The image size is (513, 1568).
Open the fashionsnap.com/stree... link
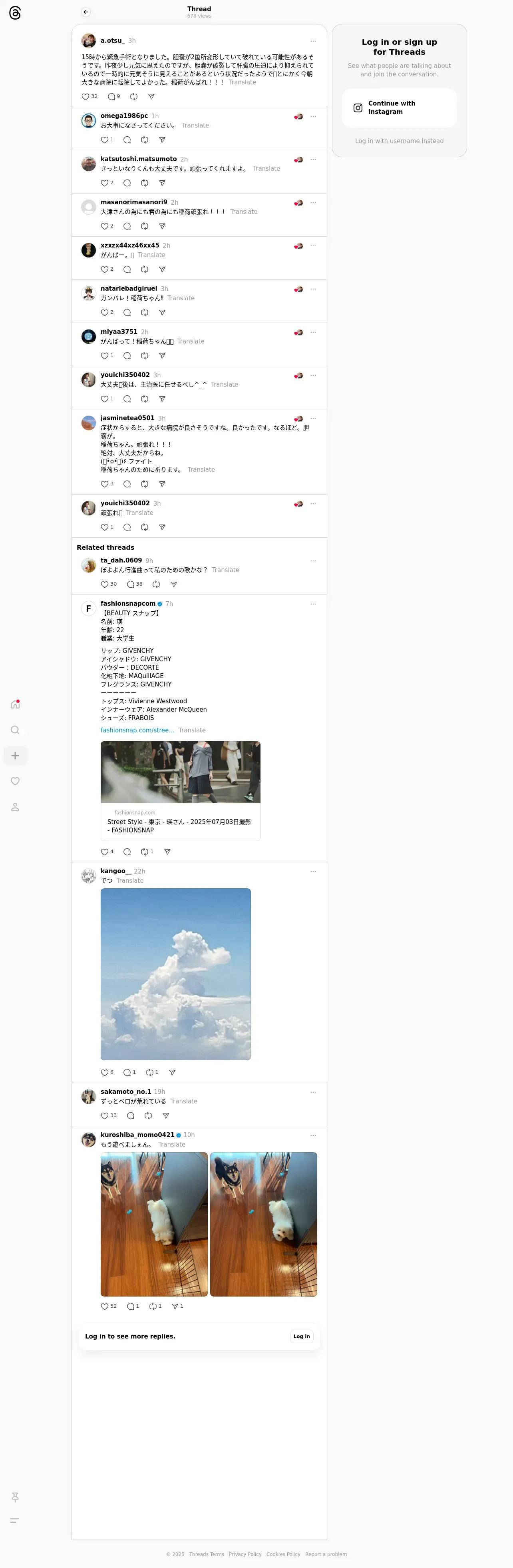coord(137,730)
